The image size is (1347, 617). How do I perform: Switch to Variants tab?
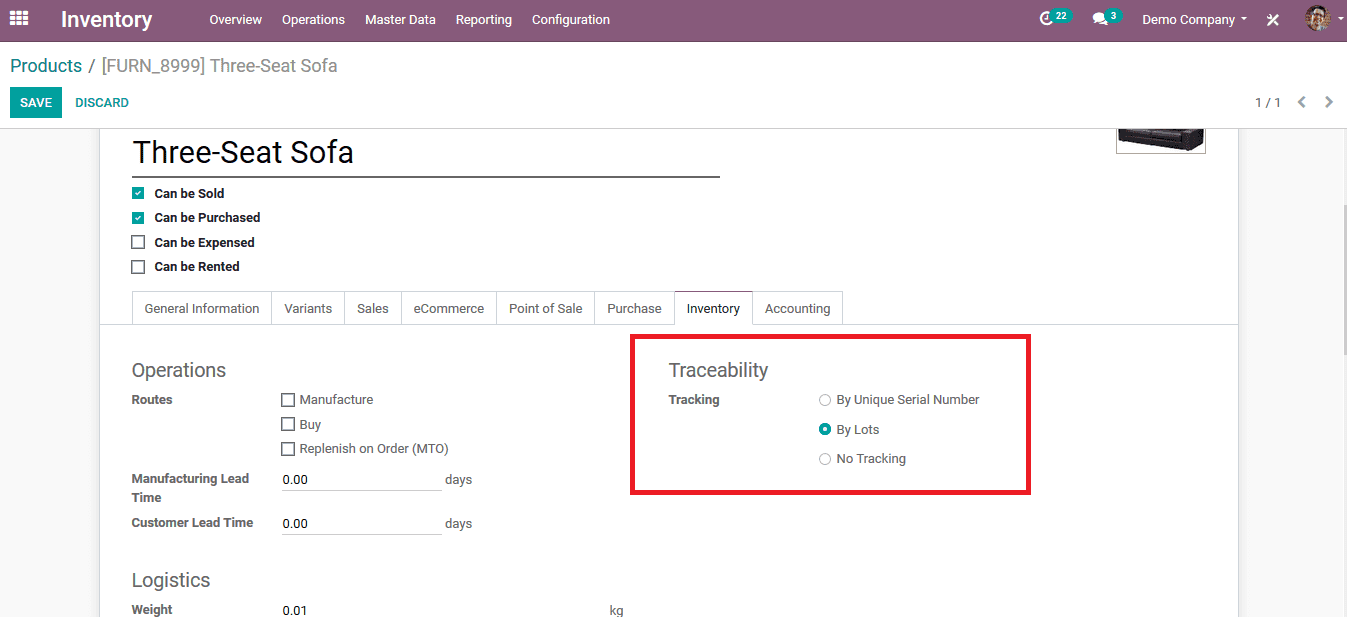[x=308, y=308]
